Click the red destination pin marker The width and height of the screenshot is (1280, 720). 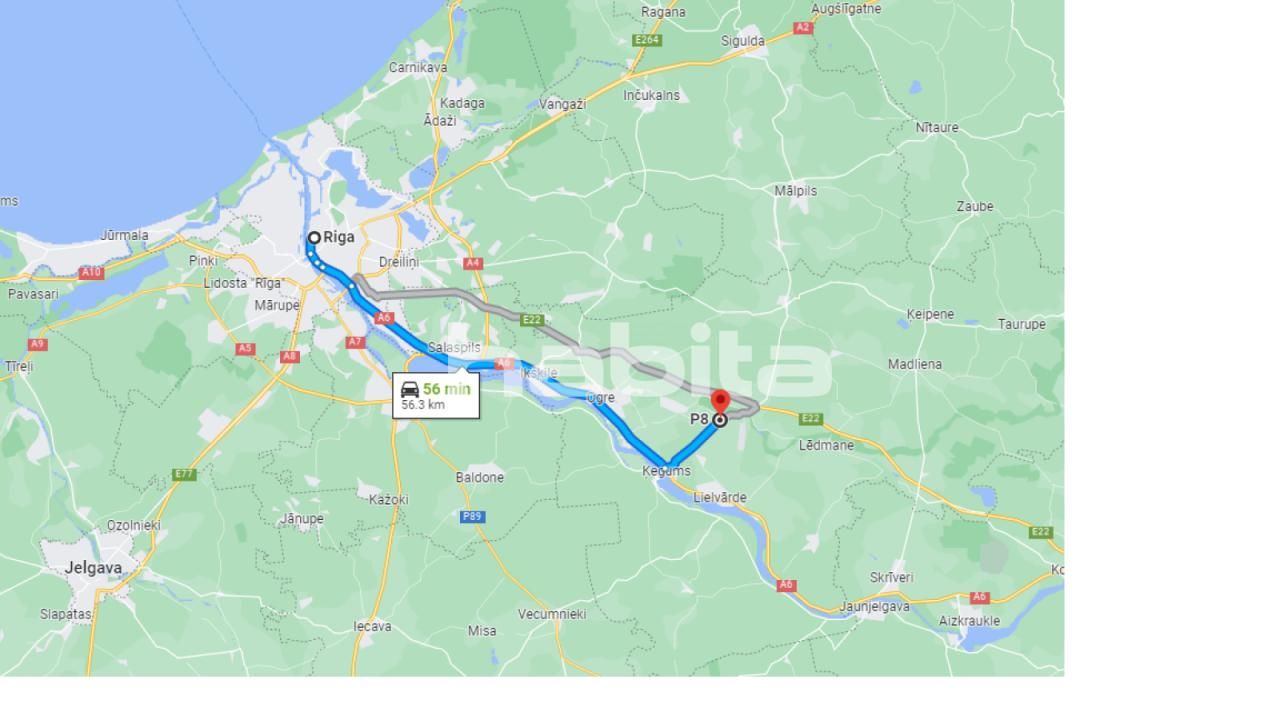coord(719,403)
